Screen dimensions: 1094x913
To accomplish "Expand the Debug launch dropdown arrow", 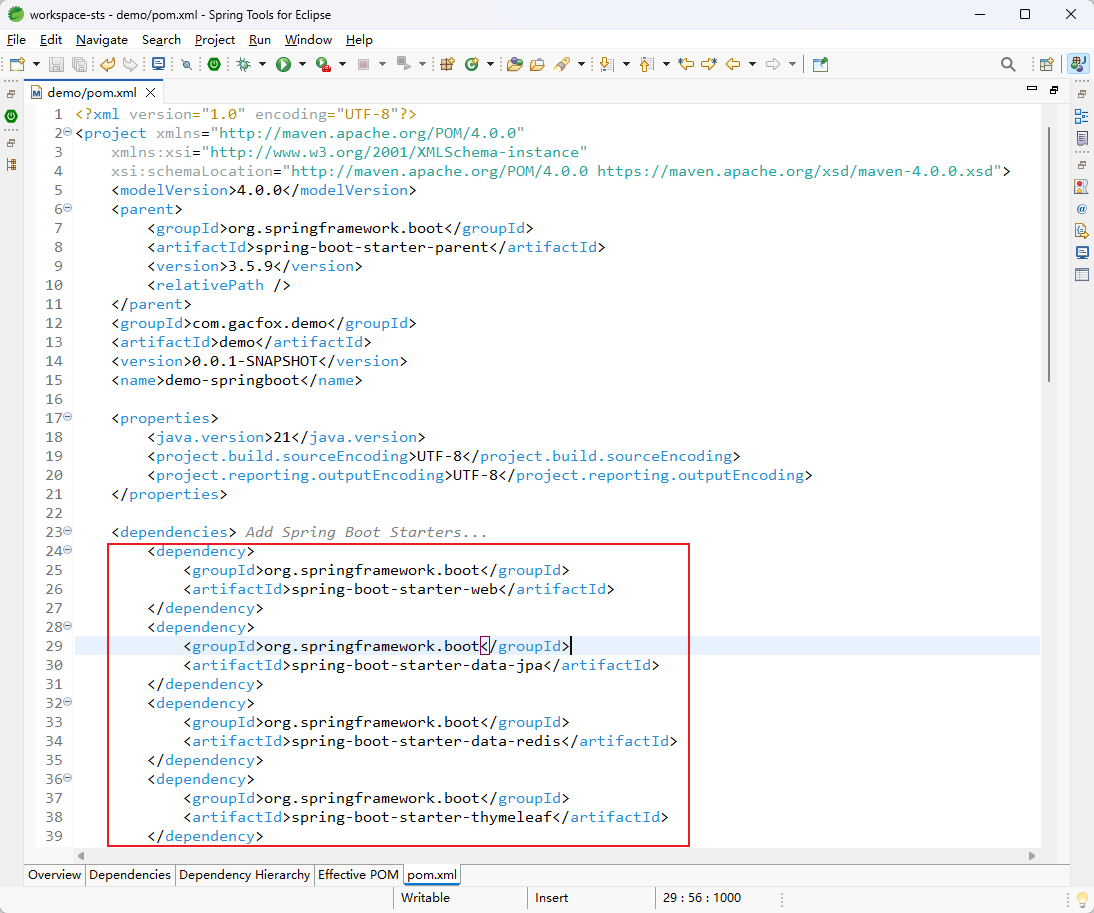I will (x=262, y=64).
